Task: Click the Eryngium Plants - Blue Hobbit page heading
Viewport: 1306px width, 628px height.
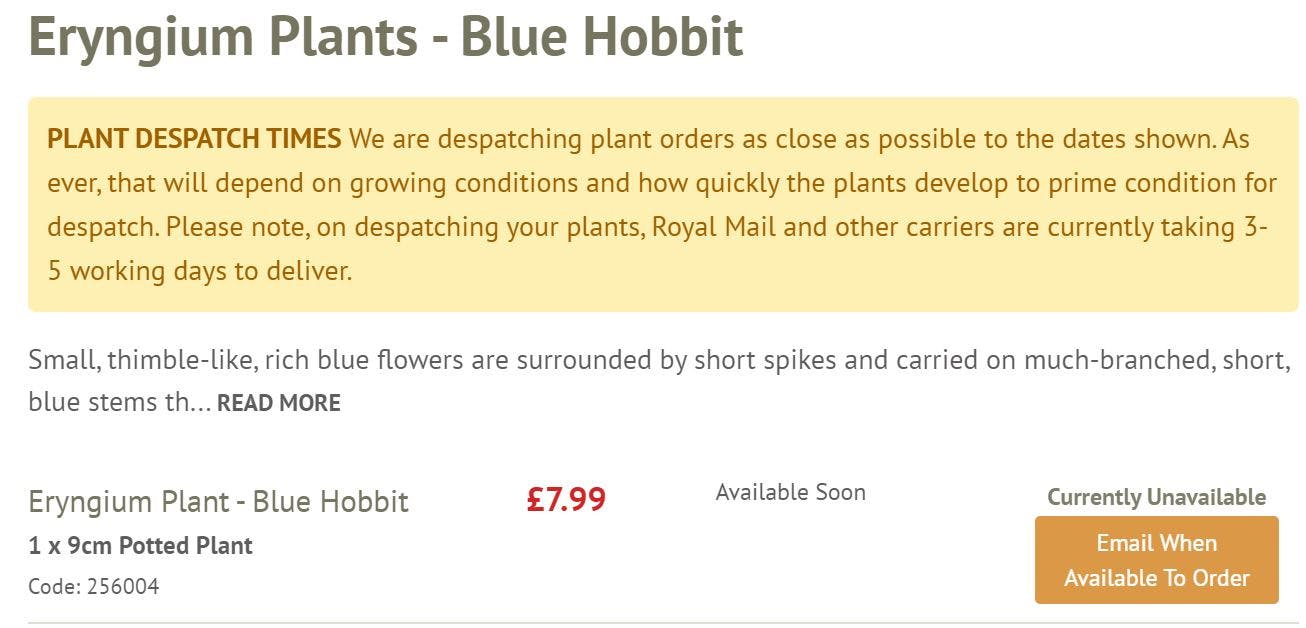Action: (x=385, y=36)
